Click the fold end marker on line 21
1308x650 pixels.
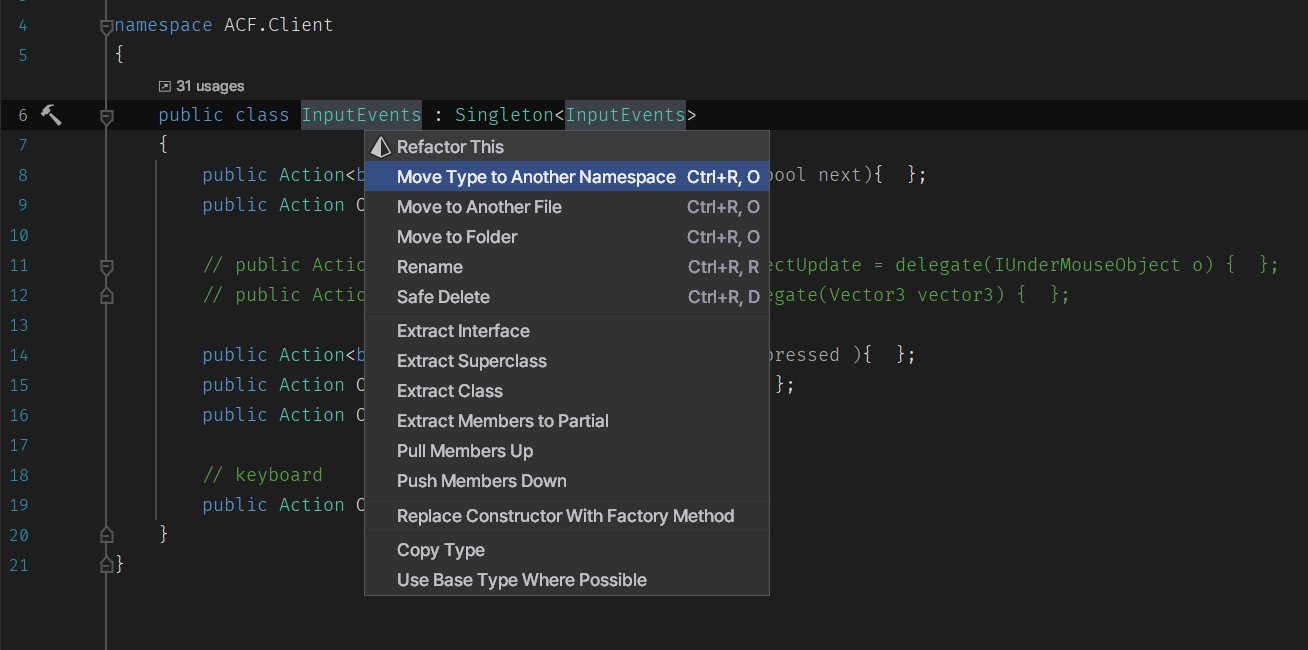pyautogui.click(x=107, y=565)
